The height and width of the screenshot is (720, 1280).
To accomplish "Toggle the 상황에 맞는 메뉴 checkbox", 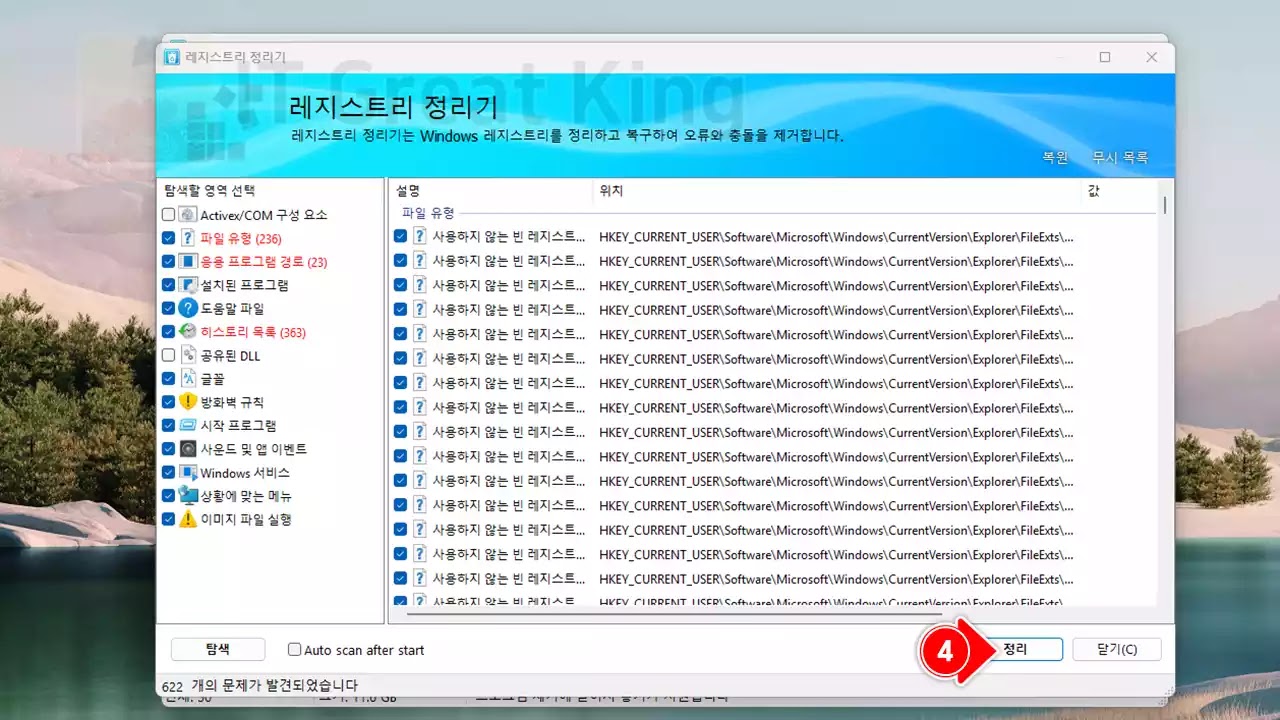I will [168, 496].
